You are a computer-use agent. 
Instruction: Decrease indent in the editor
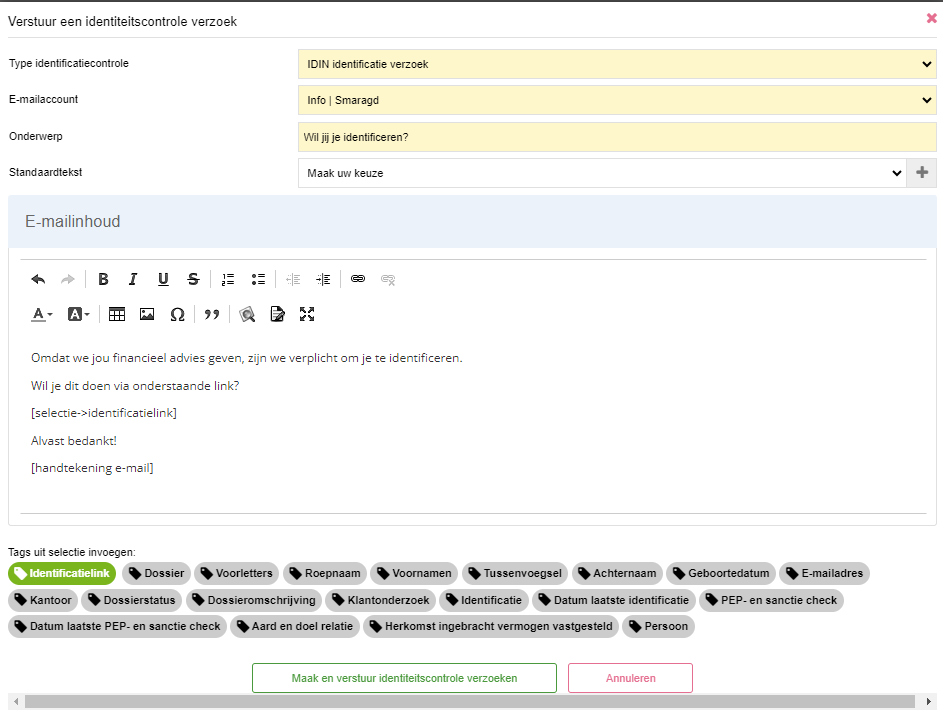[293, 279]
